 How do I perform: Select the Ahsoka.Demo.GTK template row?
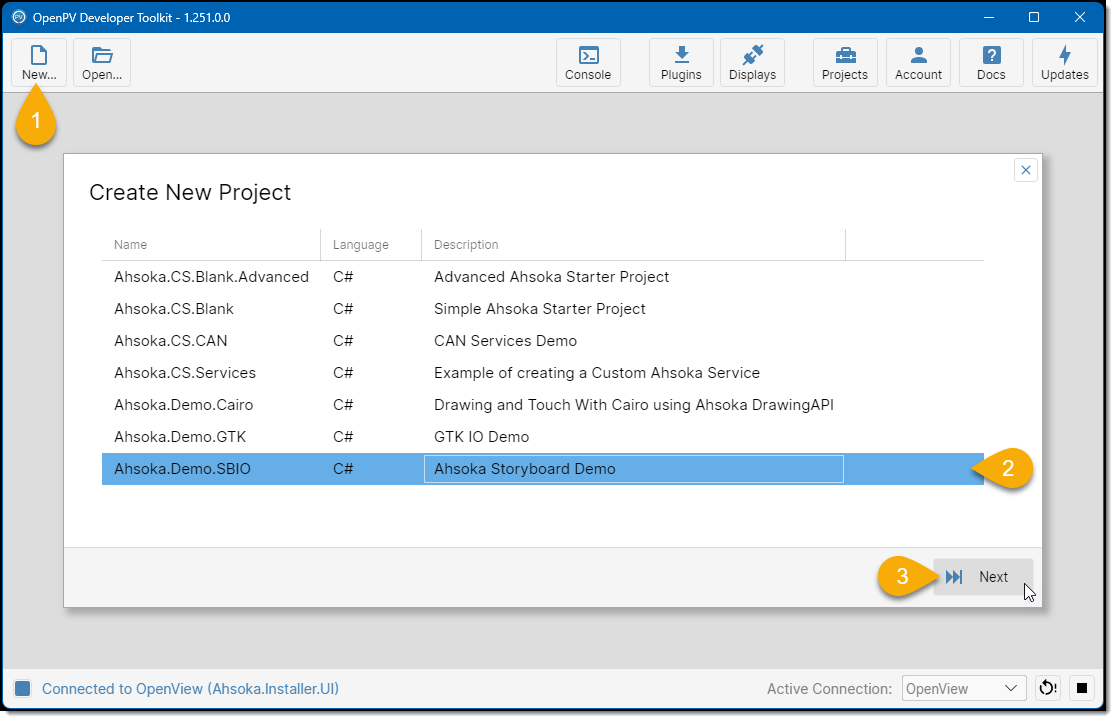click(542, 437)
